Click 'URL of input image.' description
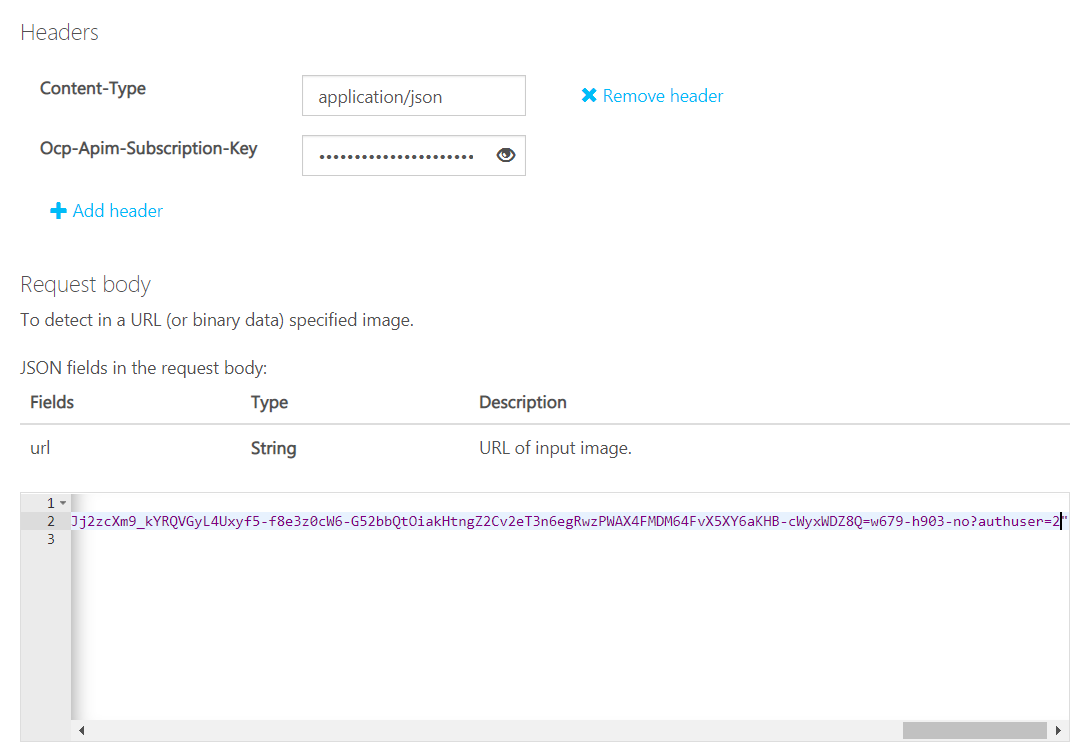The image size is (1085, 756). 555,448
